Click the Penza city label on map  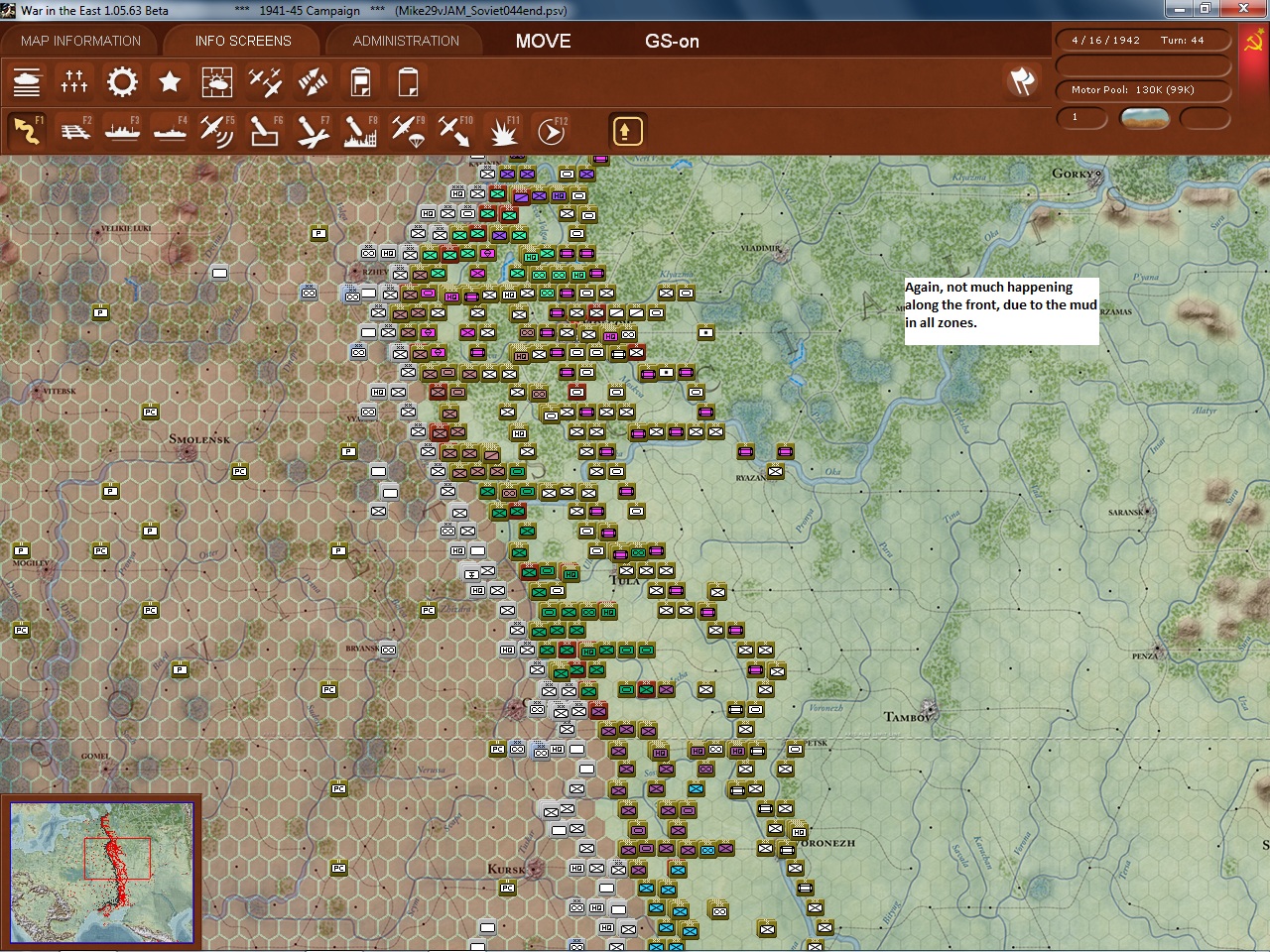click(1144, 655)
